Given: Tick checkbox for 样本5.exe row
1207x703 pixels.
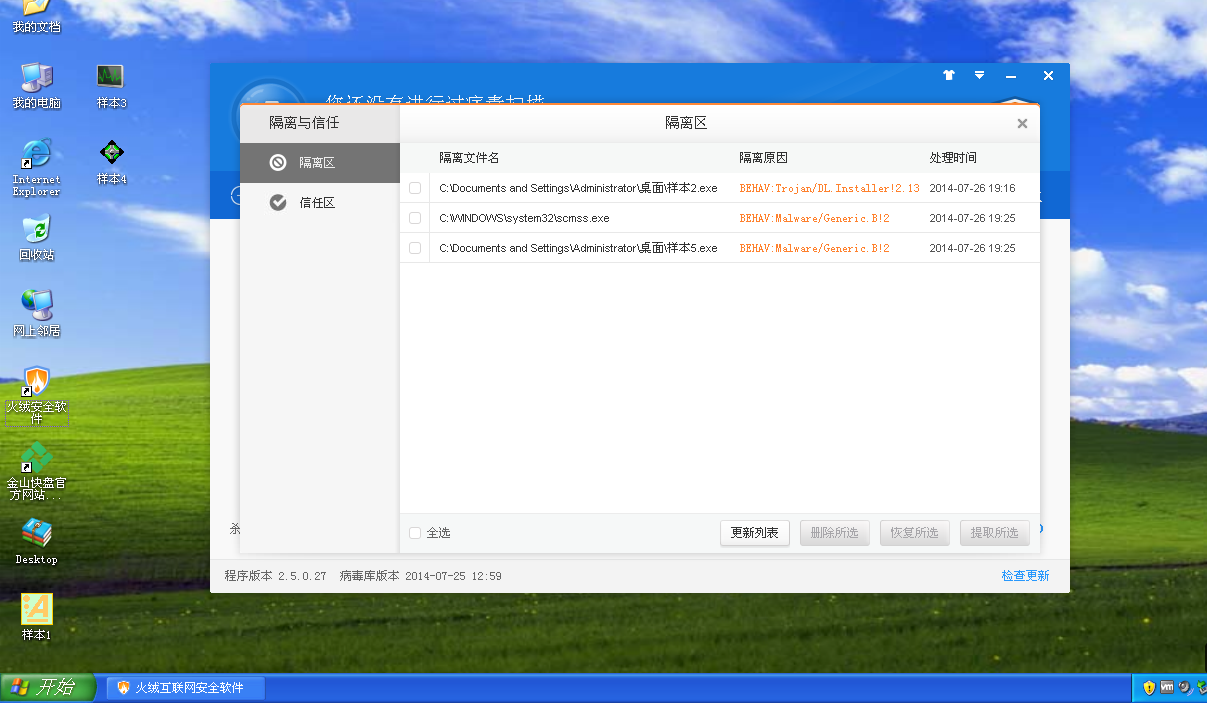Looking at the screenshot, I should click(415, 248).
